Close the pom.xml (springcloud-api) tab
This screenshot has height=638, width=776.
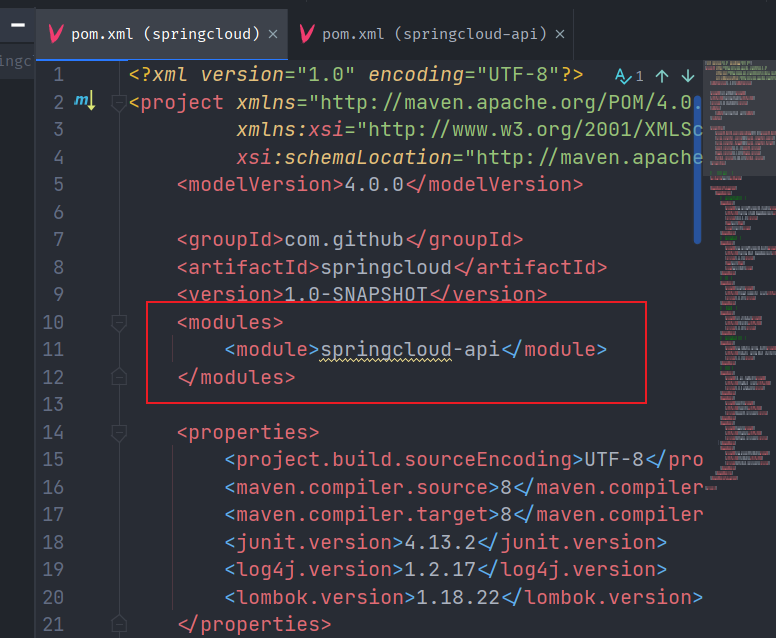[560, 34]
